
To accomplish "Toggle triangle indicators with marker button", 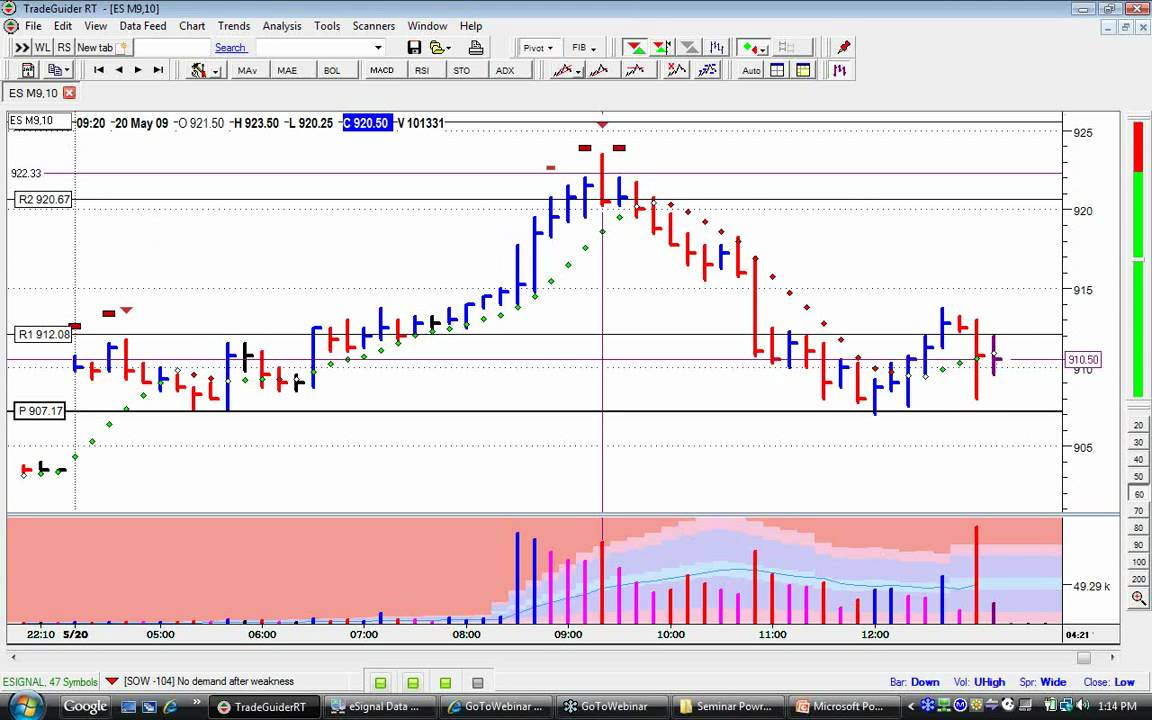I will 662,48.
